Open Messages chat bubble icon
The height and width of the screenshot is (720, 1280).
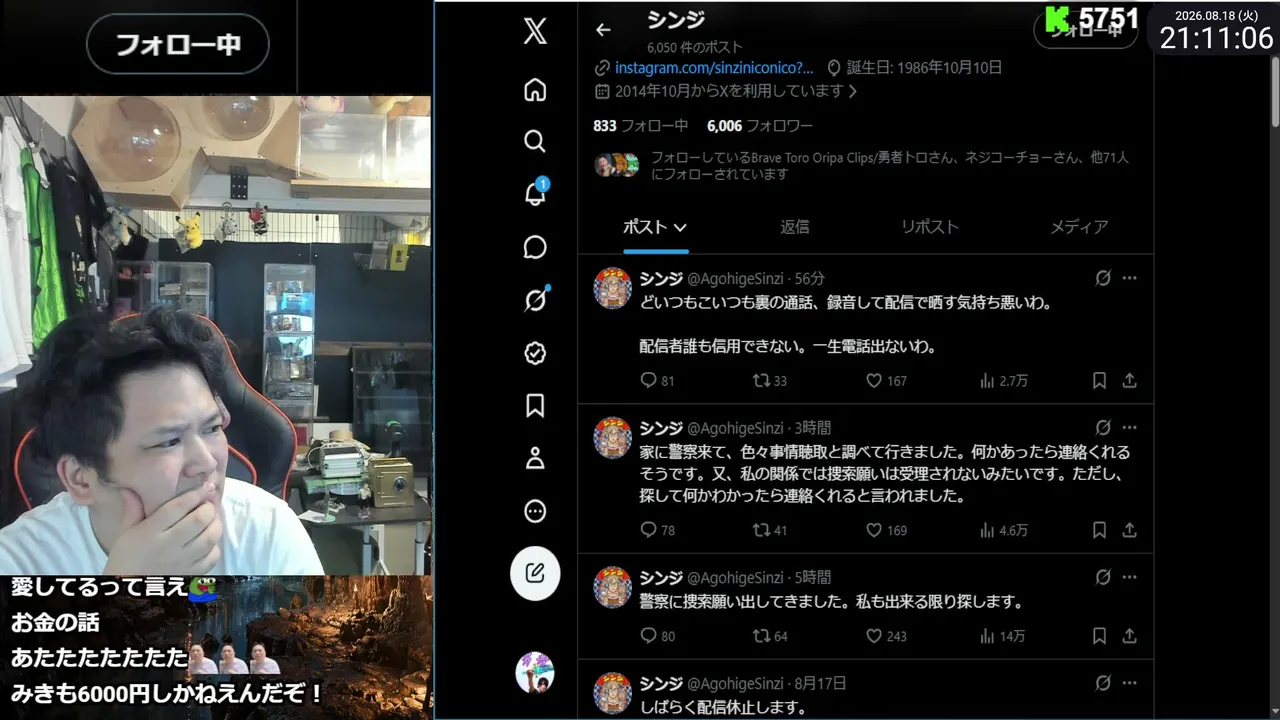(535, 247)
